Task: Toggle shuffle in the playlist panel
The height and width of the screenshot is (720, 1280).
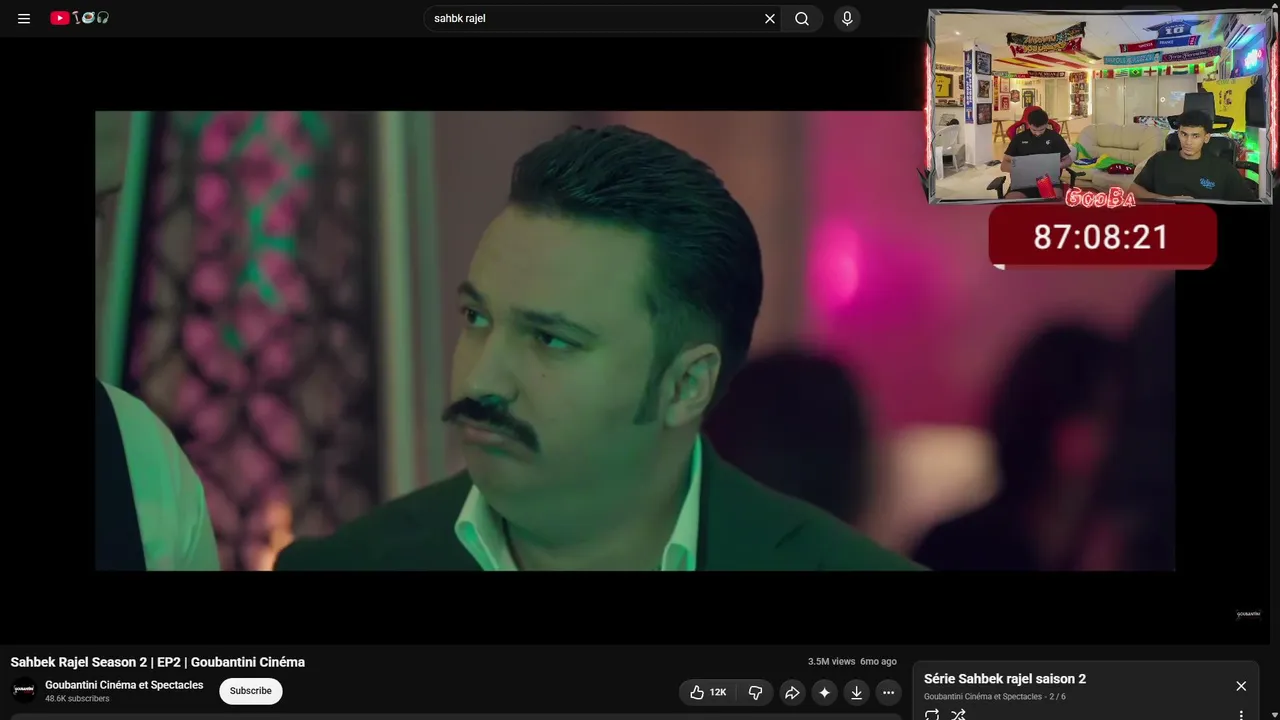Action: click(958, 714)
